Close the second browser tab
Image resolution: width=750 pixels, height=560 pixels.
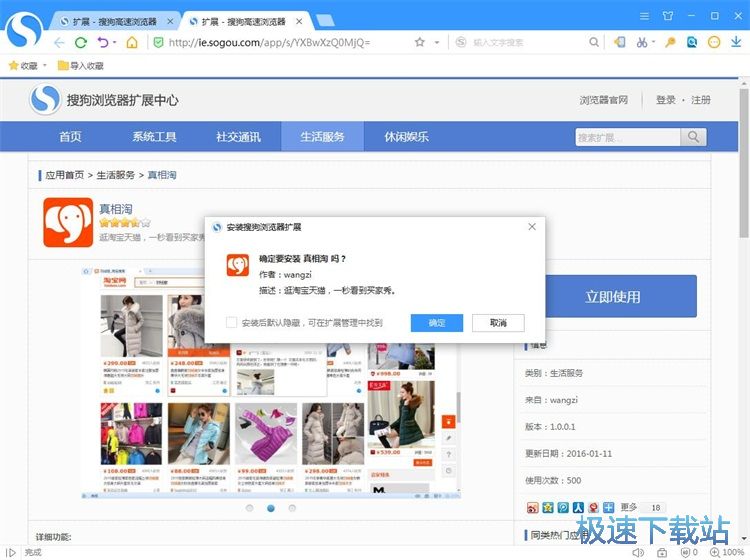tap(299, 22)
